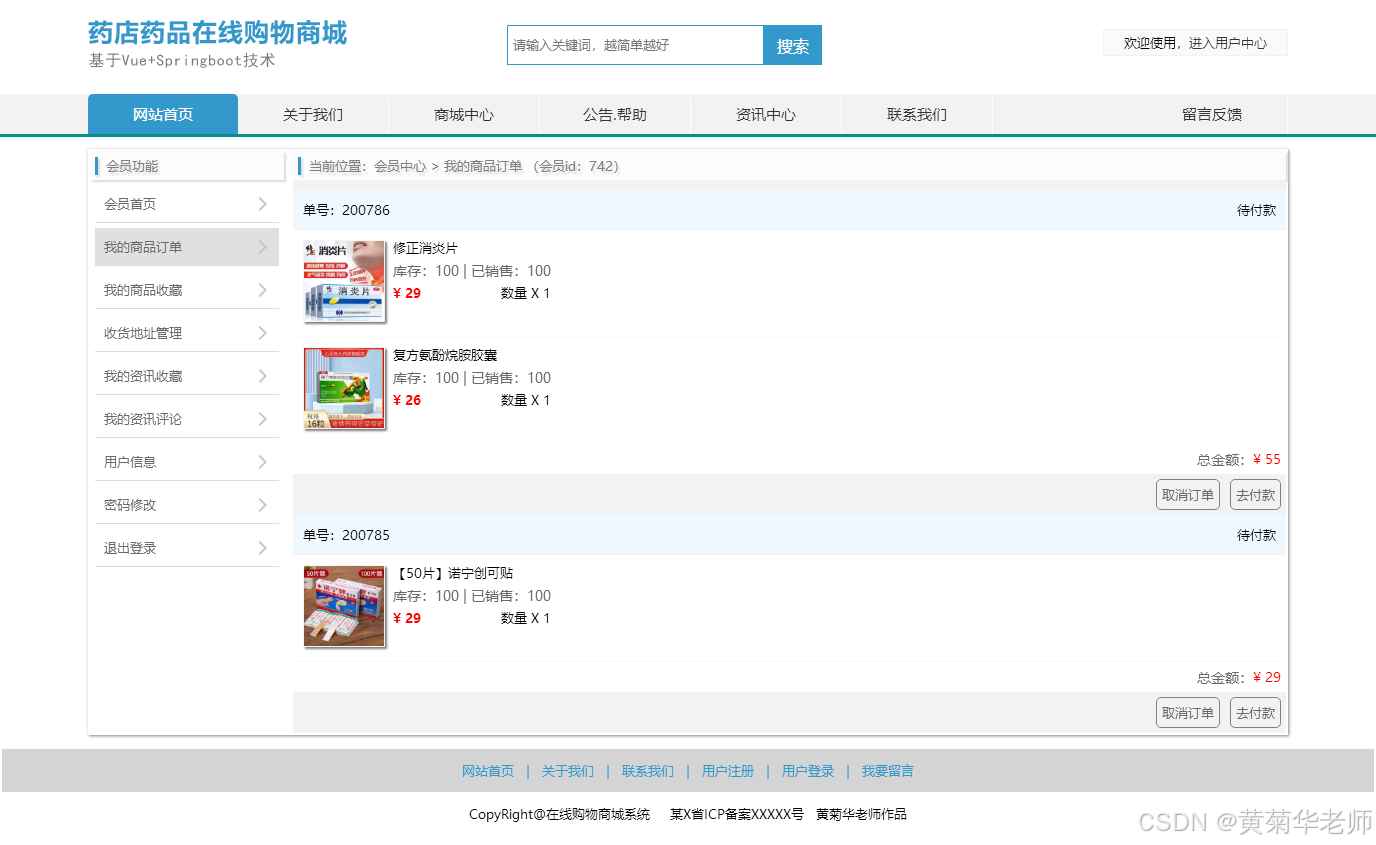
Task: Expand the 我的商品收藏 sidebar entry
Action: click(x=186, y=289)
